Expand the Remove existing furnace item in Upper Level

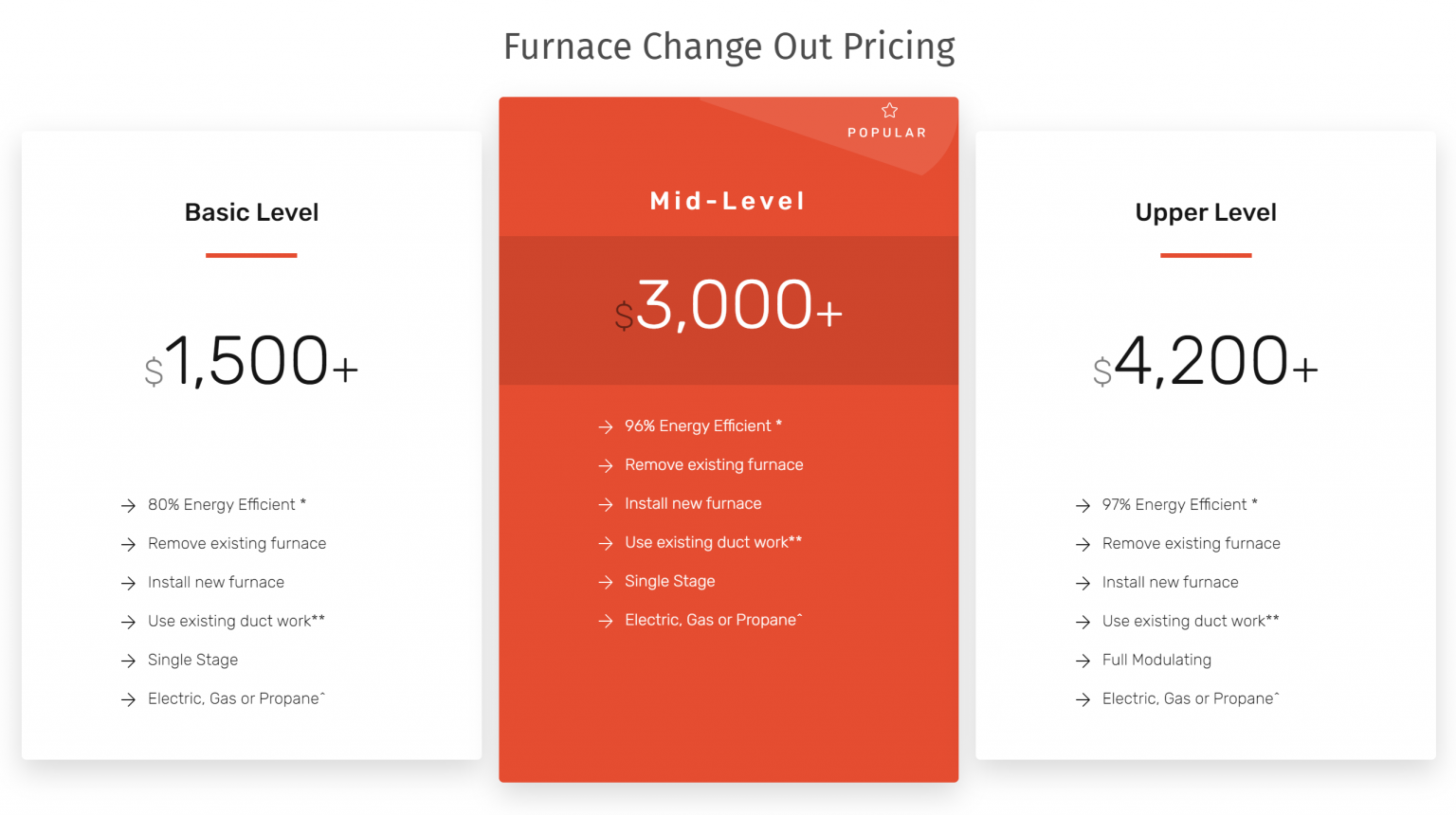click(x=1191, y=543)
